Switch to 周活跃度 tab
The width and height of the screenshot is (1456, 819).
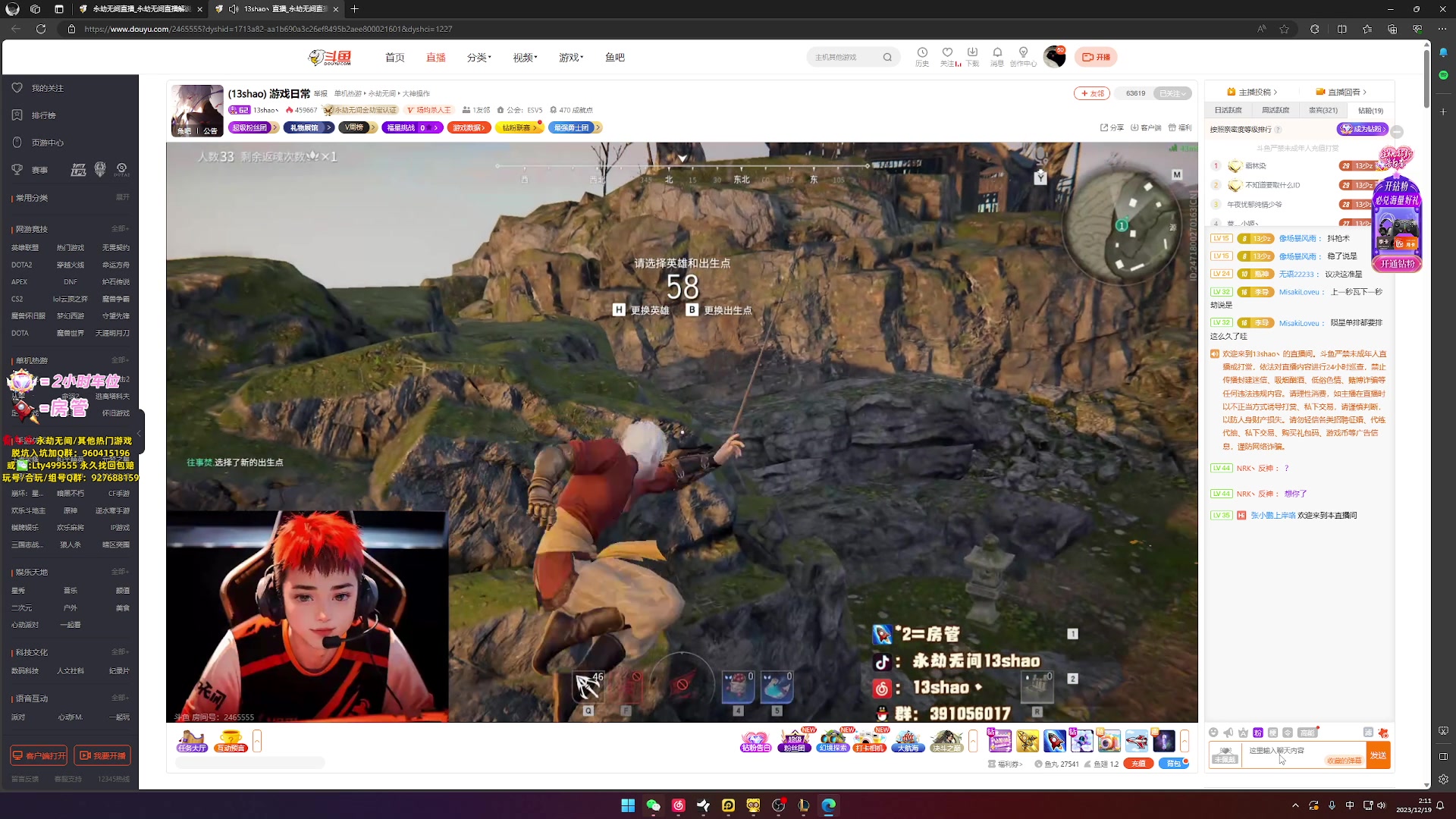[x=1276, y=111]
